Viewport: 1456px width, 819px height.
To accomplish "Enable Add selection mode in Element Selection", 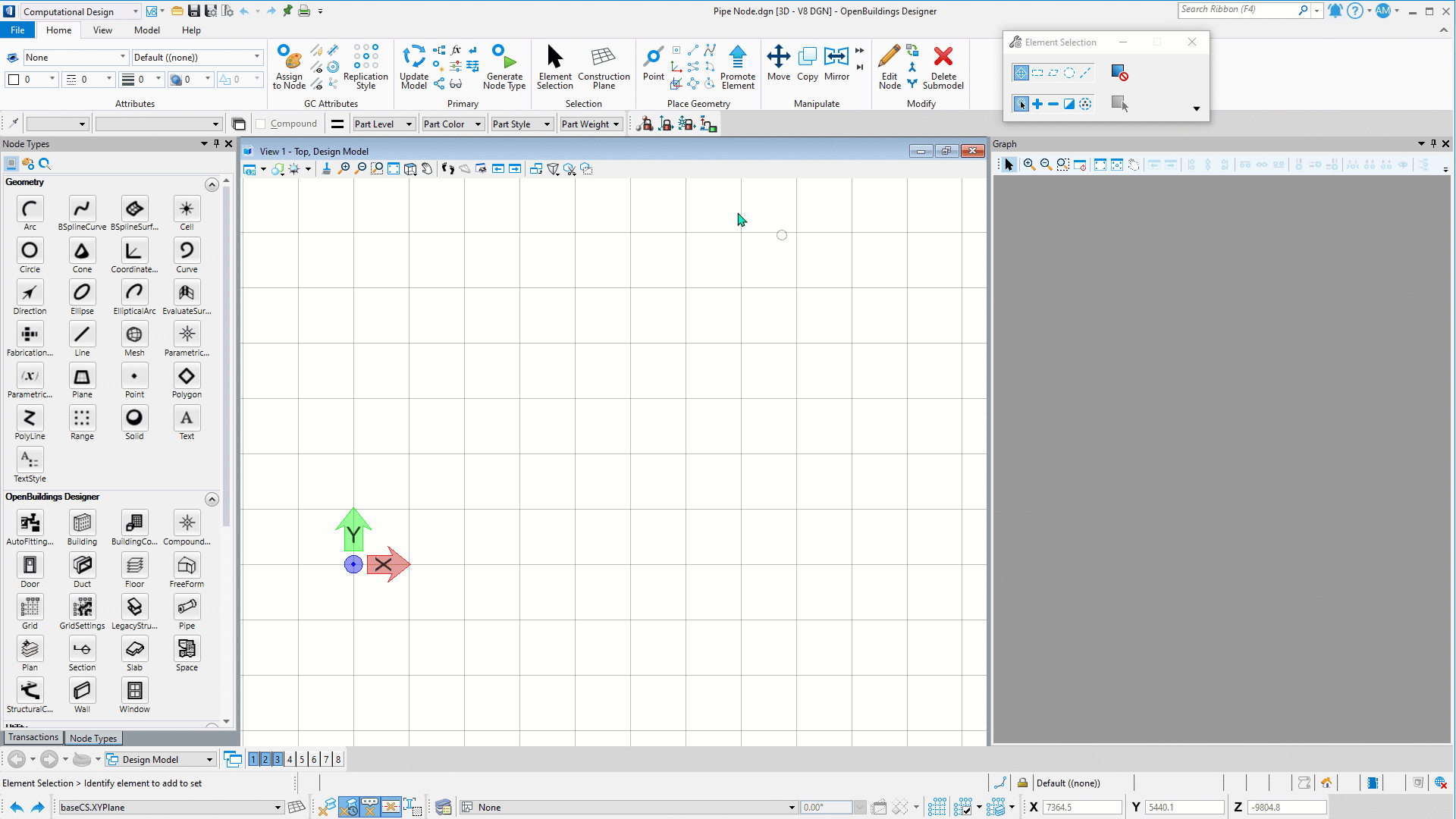I will click(1037, 104).
